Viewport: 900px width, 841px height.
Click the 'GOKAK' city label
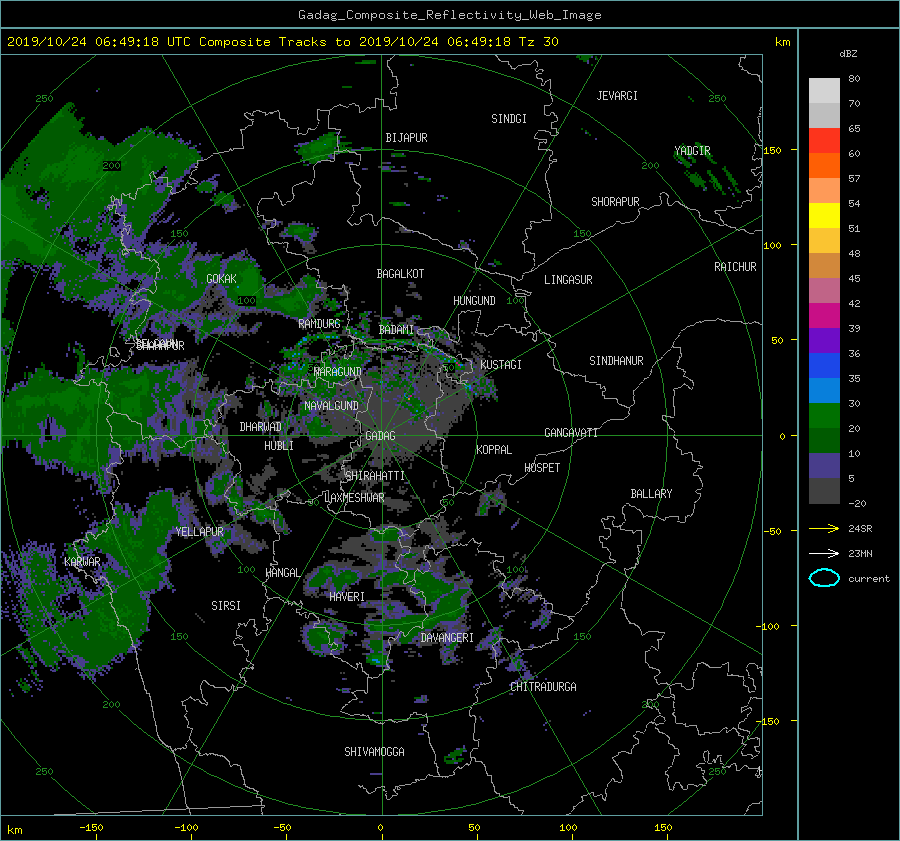pos(222,279)
